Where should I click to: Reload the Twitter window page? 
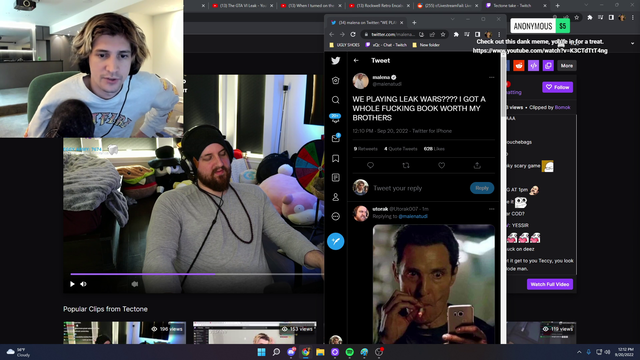353,35
